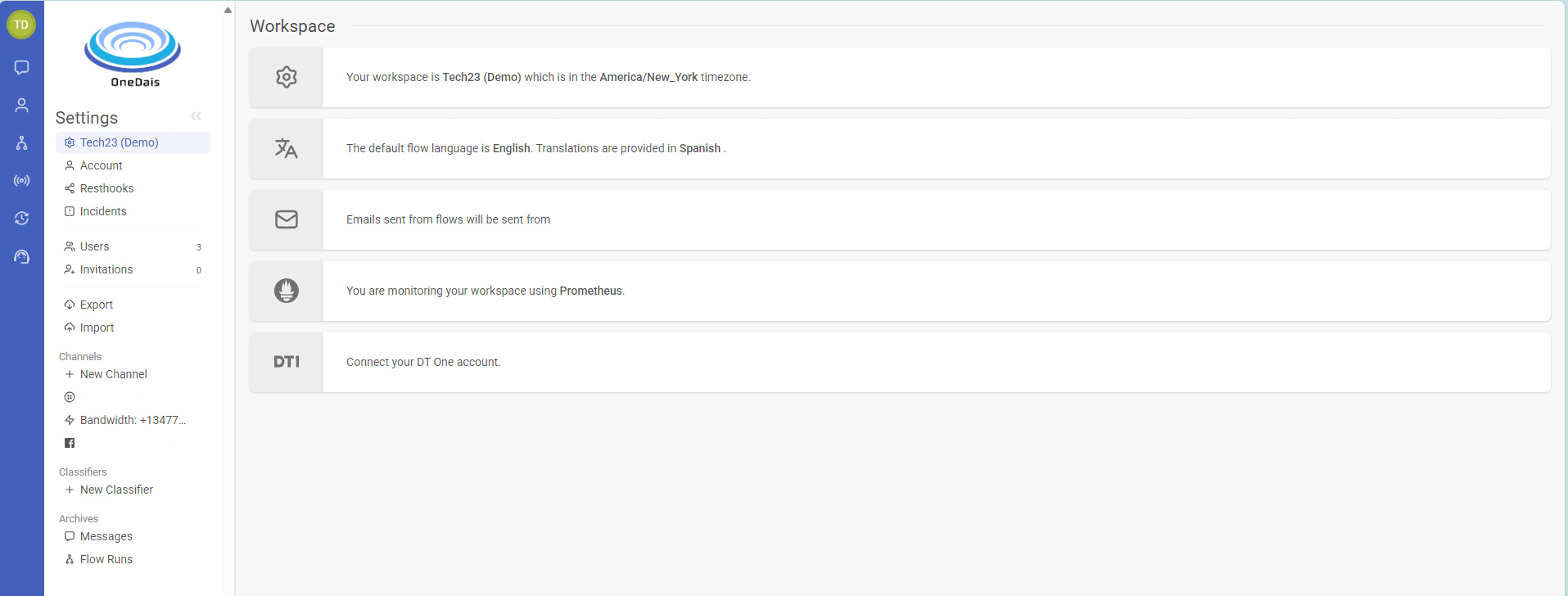Collapse the Settings sidebar panel

click(197, 116)
